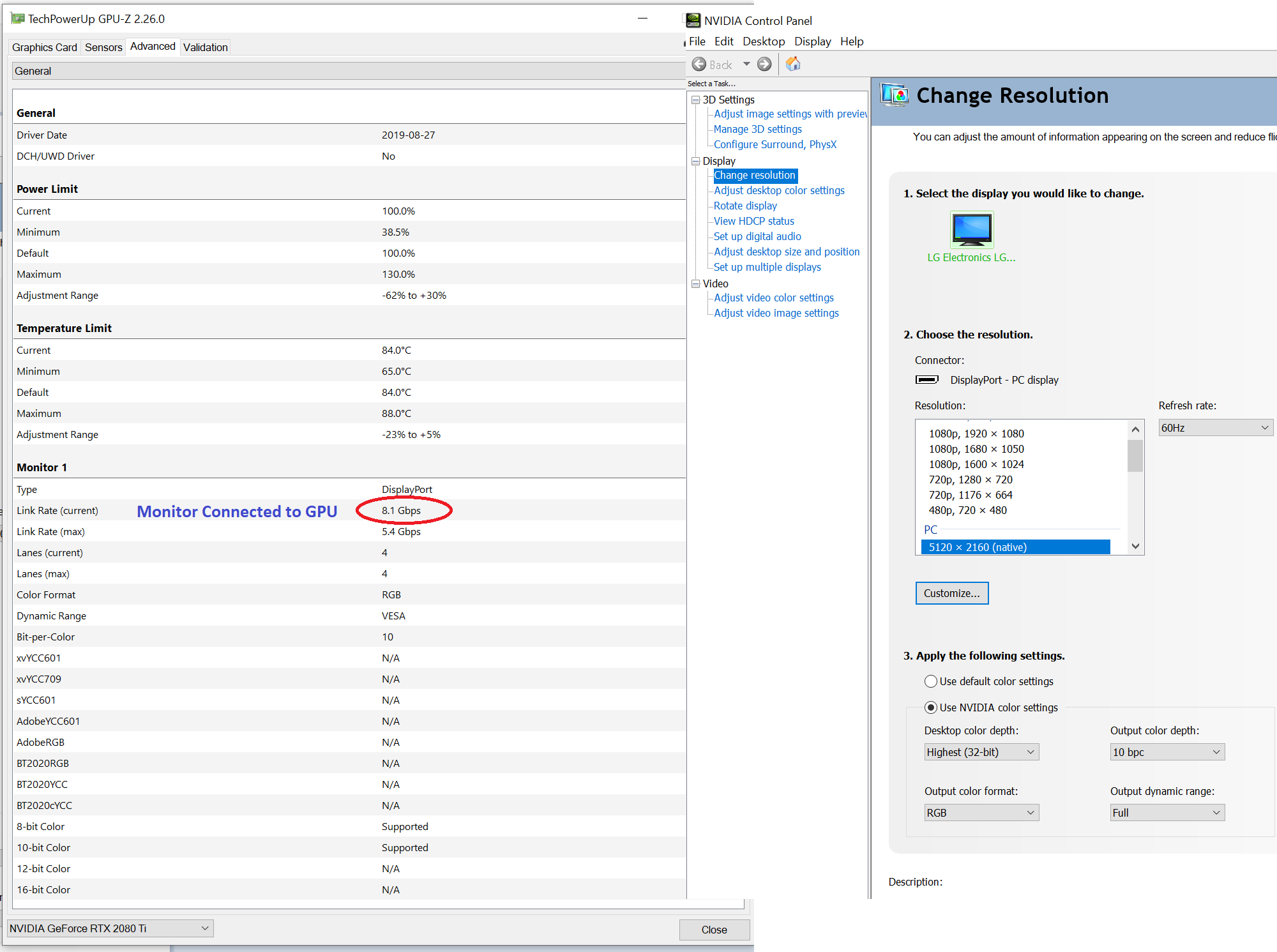Open the File menu in NVIDIA Control Panel
This screenshot has height=952, width=1277.
pos(697,42)
